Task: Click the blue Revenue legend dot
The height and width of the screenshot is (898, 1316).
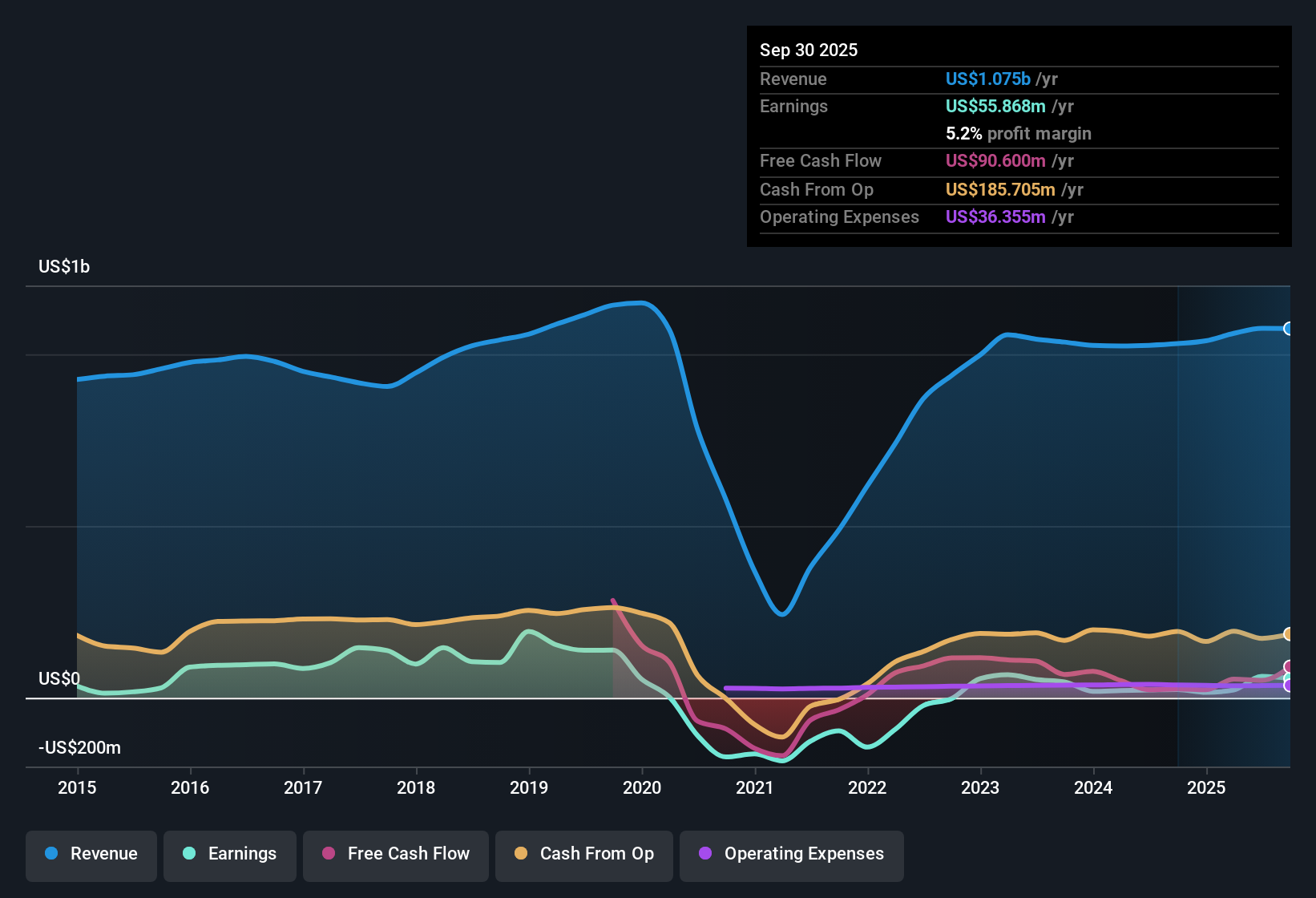Action: coord(50,854)
